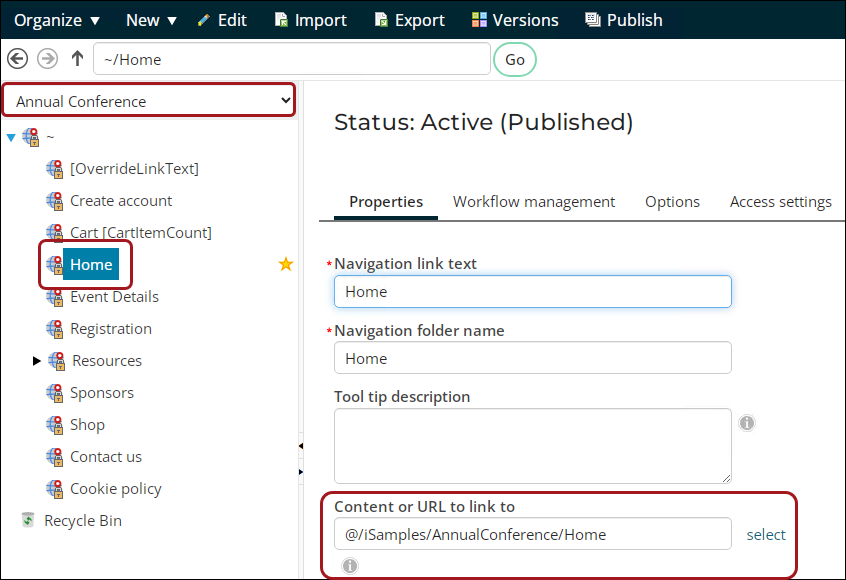The image size is (846, 580).
Task: Click the Recycle Bin icon
Action: coord(28,520)
